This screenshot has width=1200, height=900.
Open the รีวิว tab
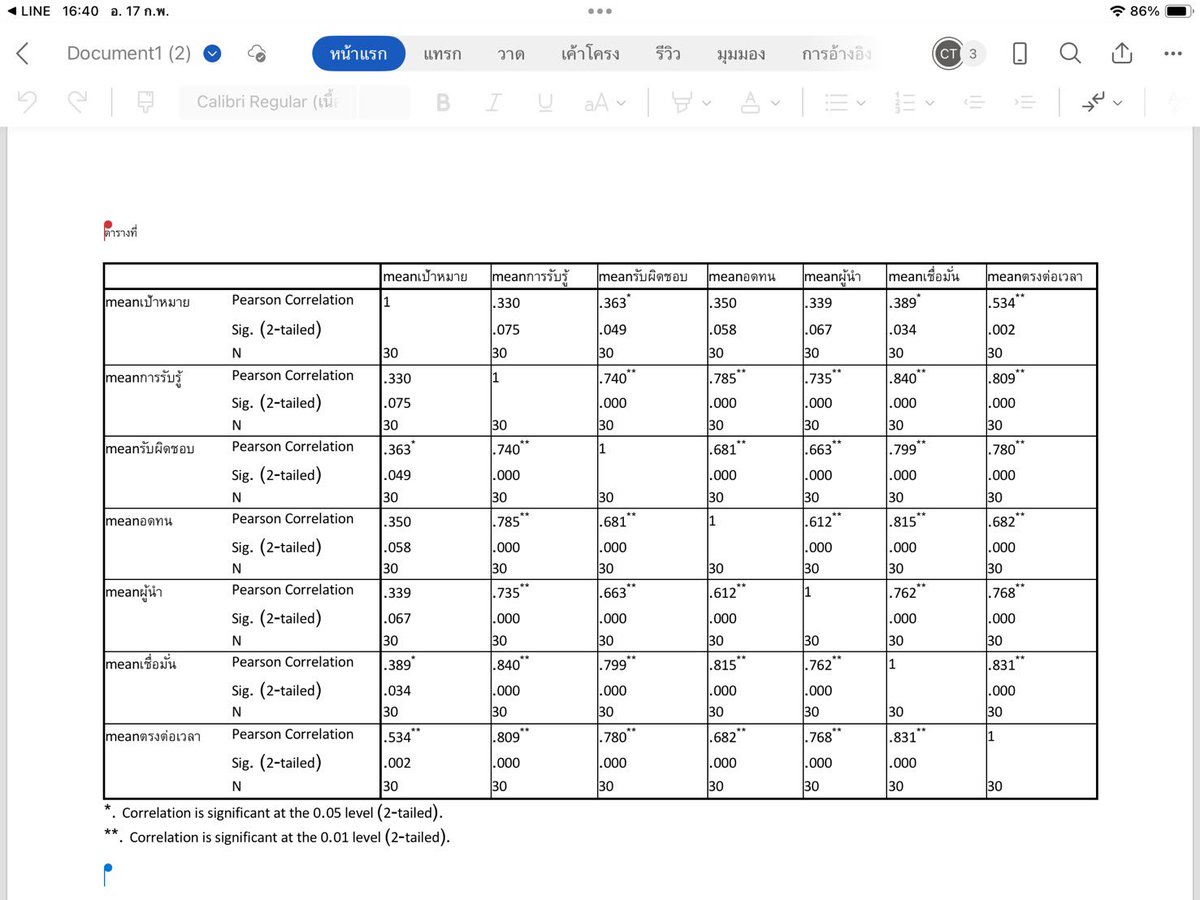668,54
